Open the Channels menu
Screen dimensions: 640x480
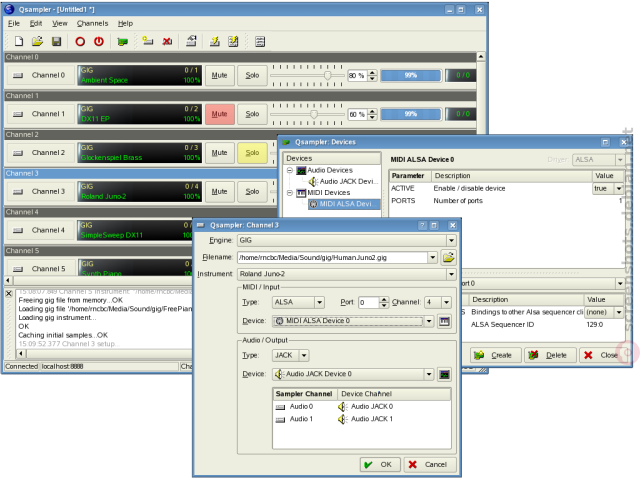[92, 24]
